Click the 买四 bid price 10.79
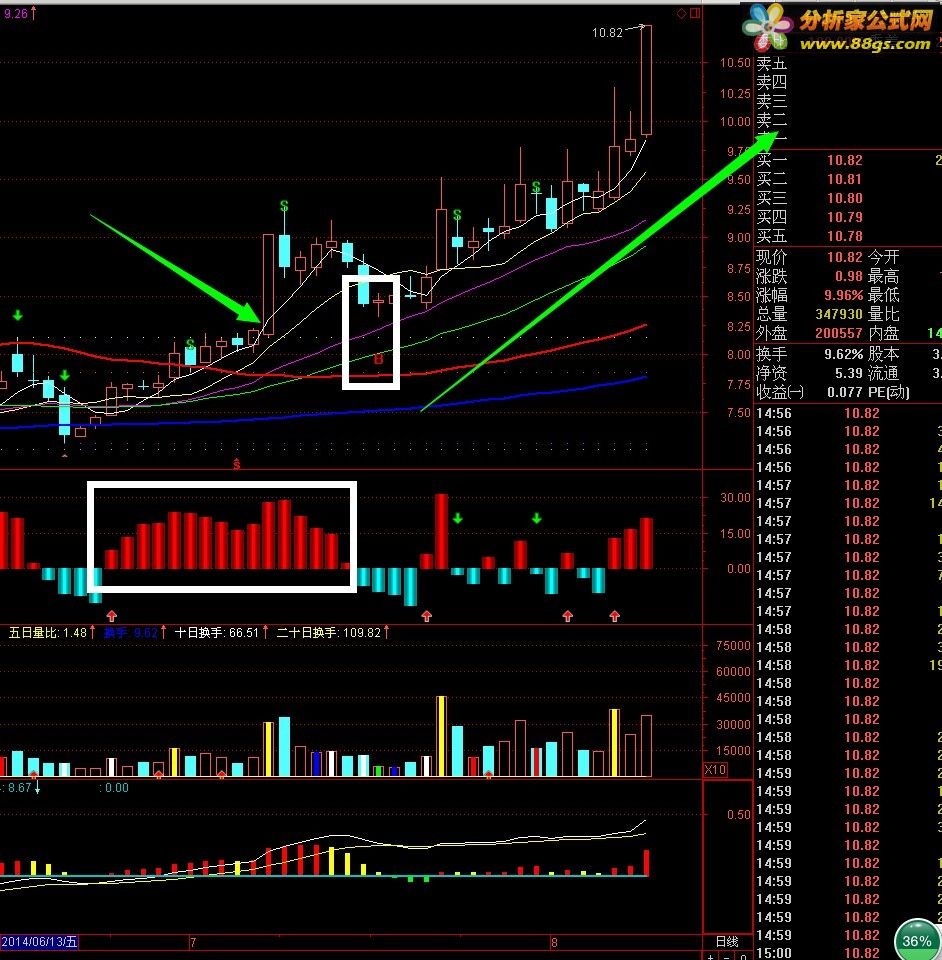The height and width of the screenshot is (960, 942). tap(845, 217)
